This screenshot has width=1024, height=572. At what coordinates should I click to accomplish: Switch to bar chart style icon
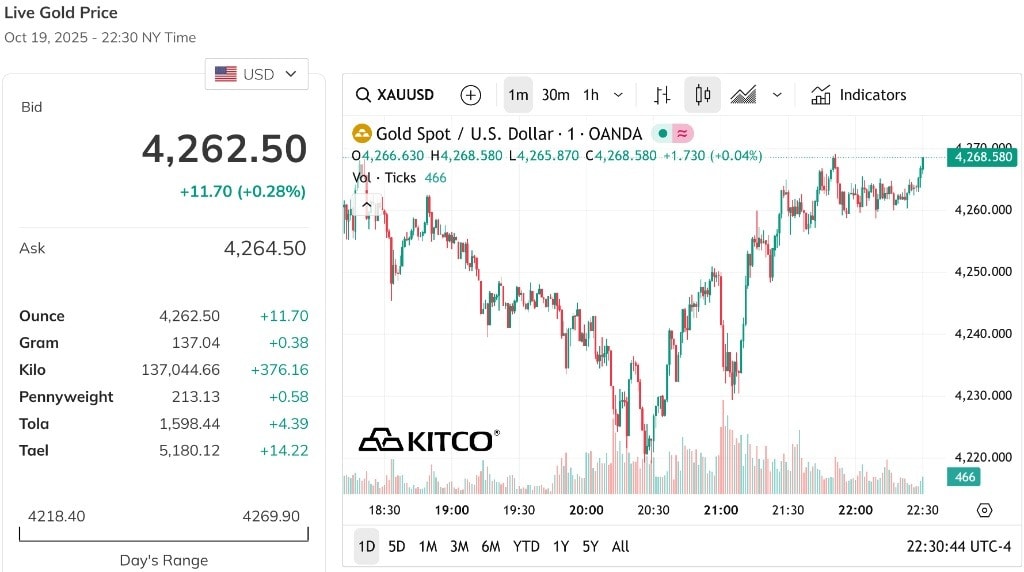click(662, 95)
